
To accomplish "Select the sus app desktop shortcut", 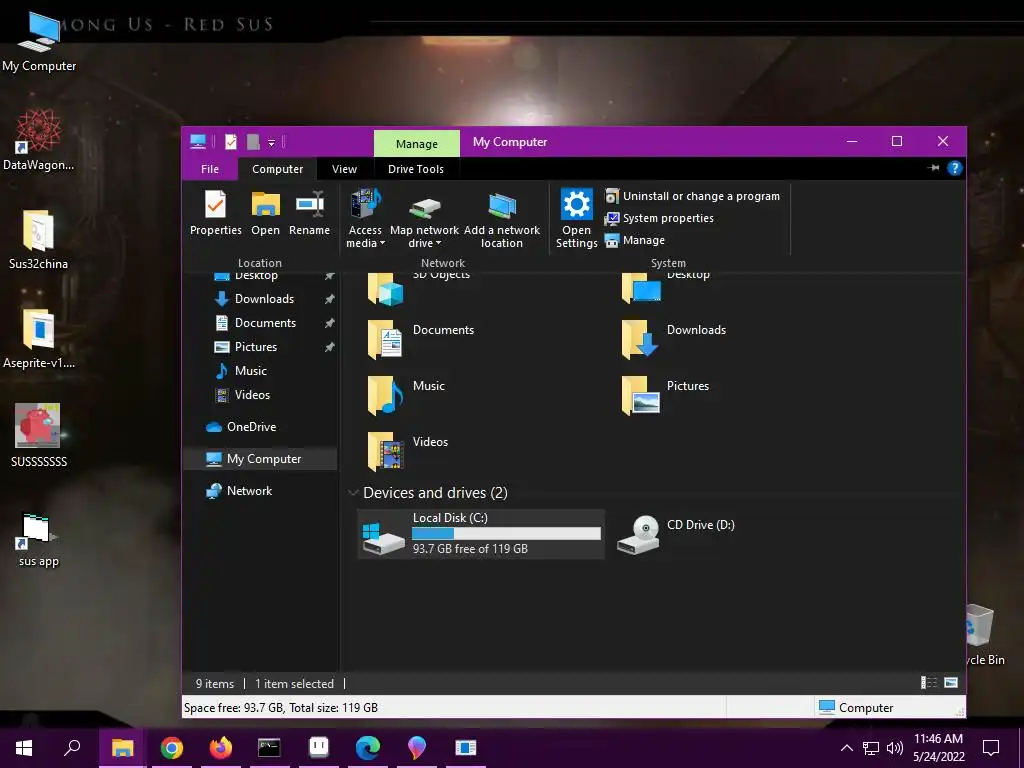I will [x=39, y=539].
